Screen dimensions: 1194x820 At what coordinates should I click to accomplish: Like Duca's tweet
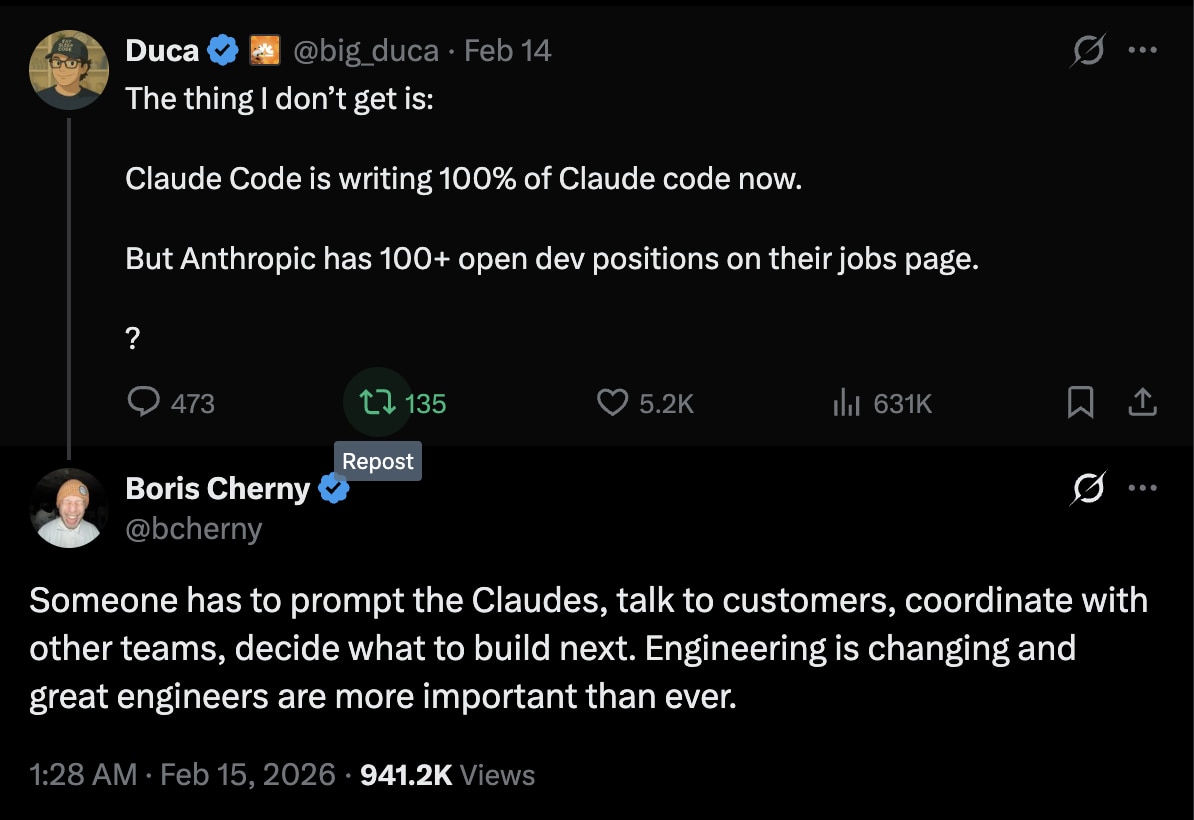pos(612,402)
